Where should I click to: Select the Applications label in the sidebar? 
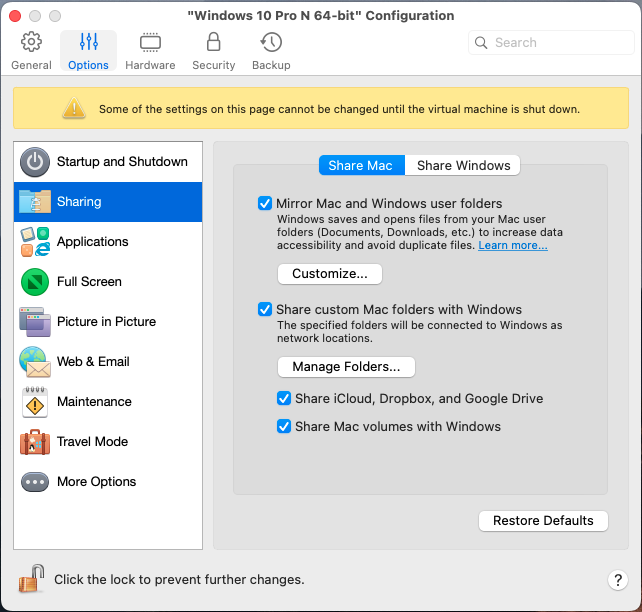(x=93, y=242)
